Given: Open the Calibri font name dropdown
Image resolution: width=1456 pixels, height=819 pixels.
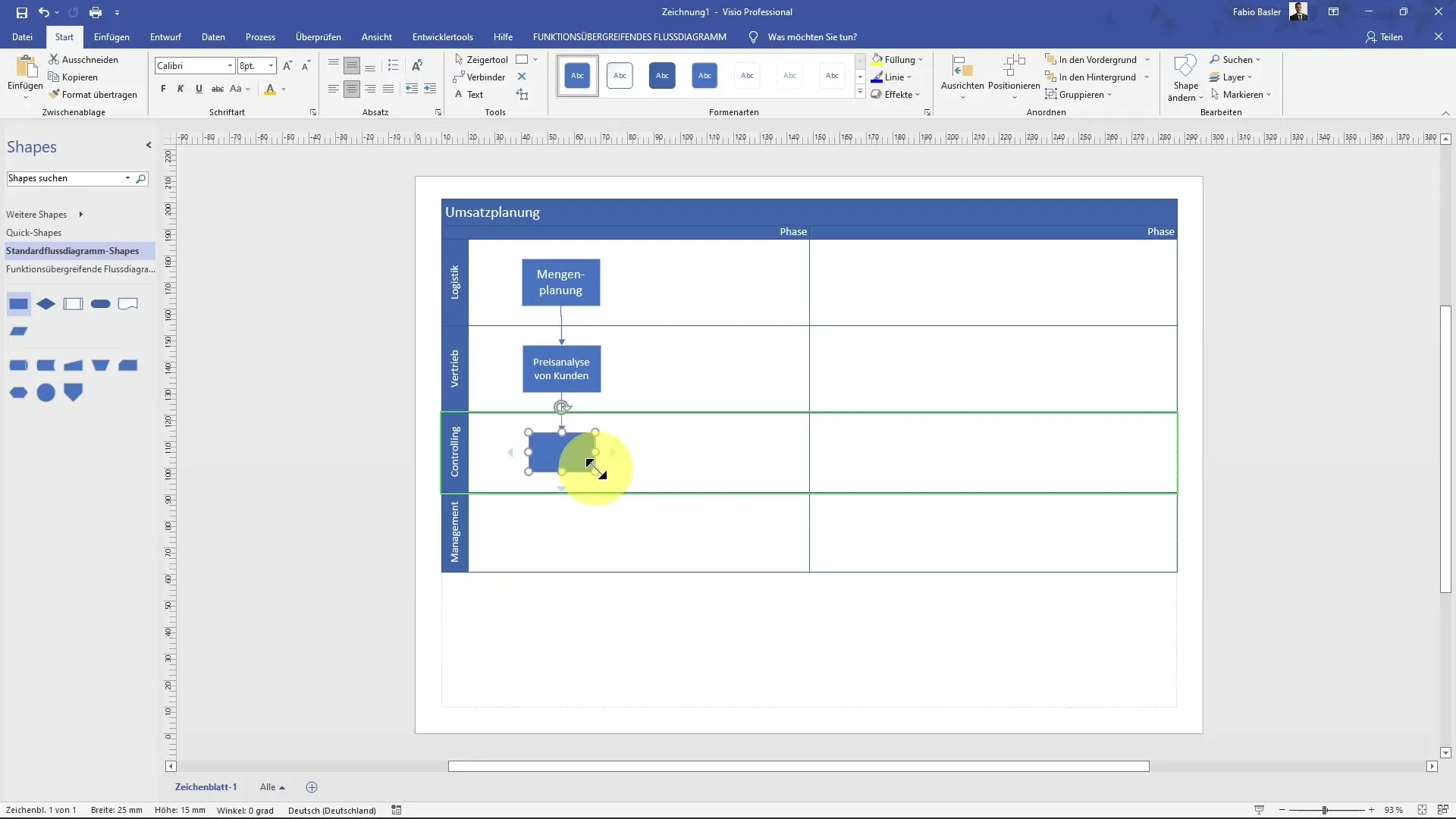Looking at the screenshot, I should pyautogui.click(x=230, y=66).
